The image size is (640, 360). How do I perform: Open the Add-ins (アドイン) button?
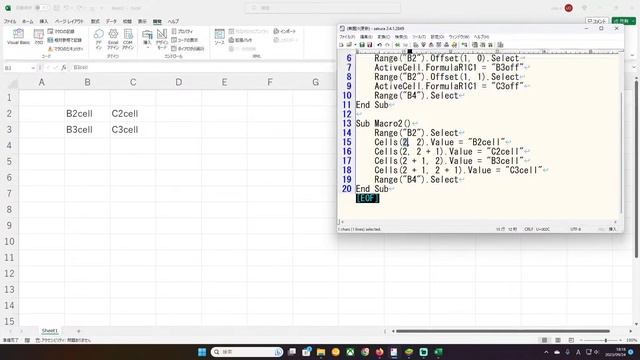click(98, 39)
